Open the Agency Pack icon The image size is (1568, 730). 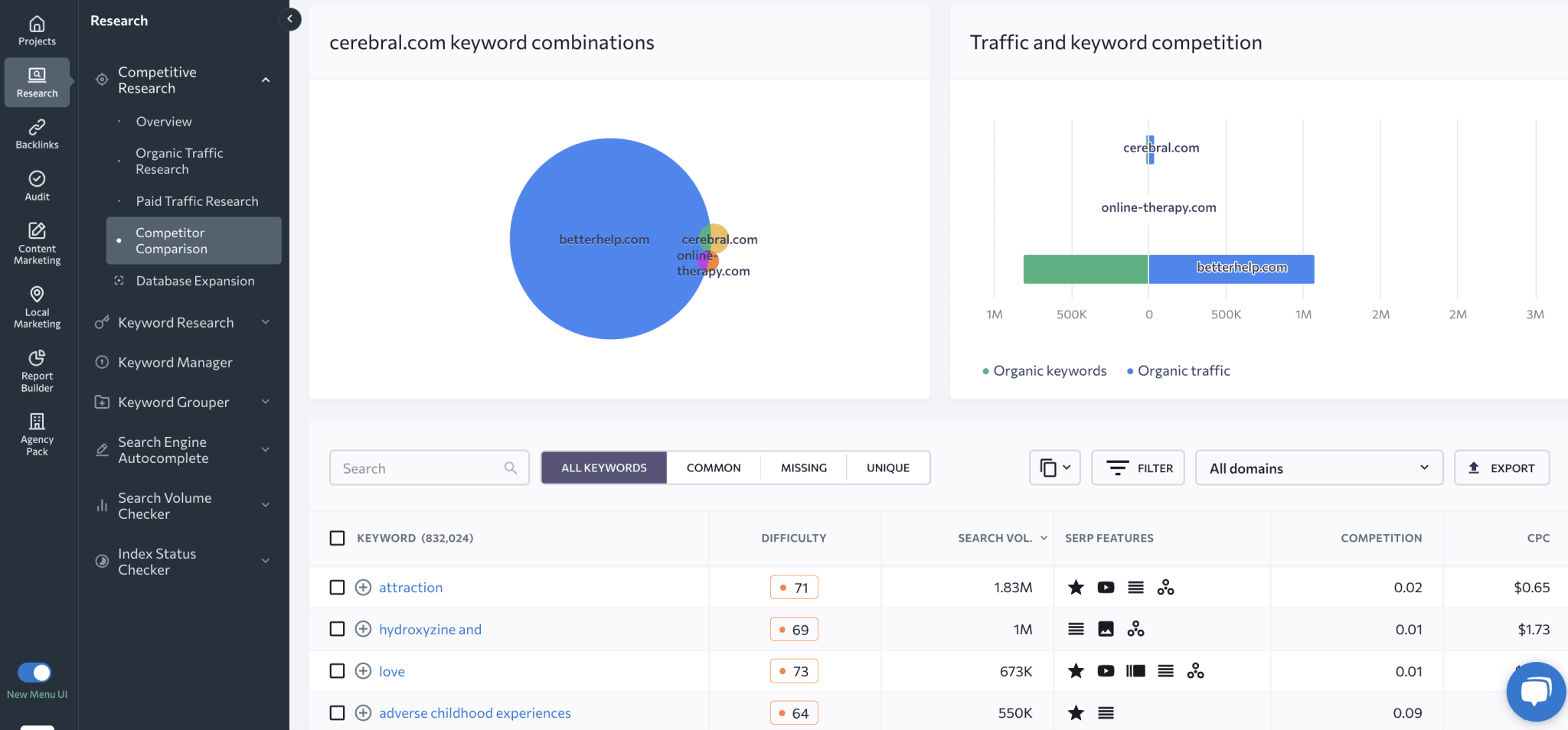37,434
